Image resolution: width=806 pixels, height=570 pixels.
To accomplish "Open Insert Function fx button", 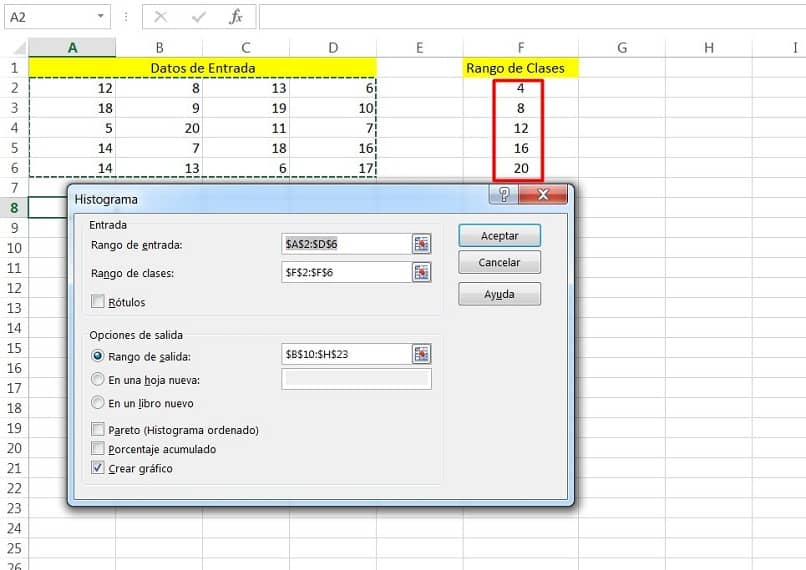I will point(235,17).
